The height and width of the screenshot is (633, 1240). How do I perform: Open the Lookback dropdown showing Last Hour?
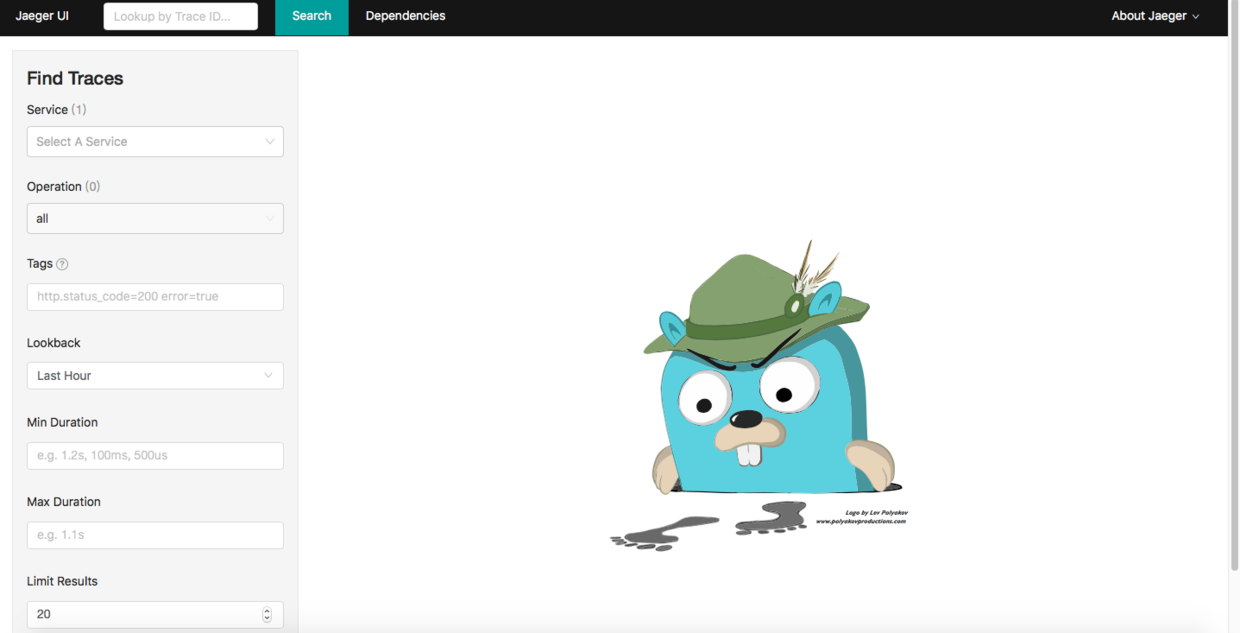click(x=155, y=375)
